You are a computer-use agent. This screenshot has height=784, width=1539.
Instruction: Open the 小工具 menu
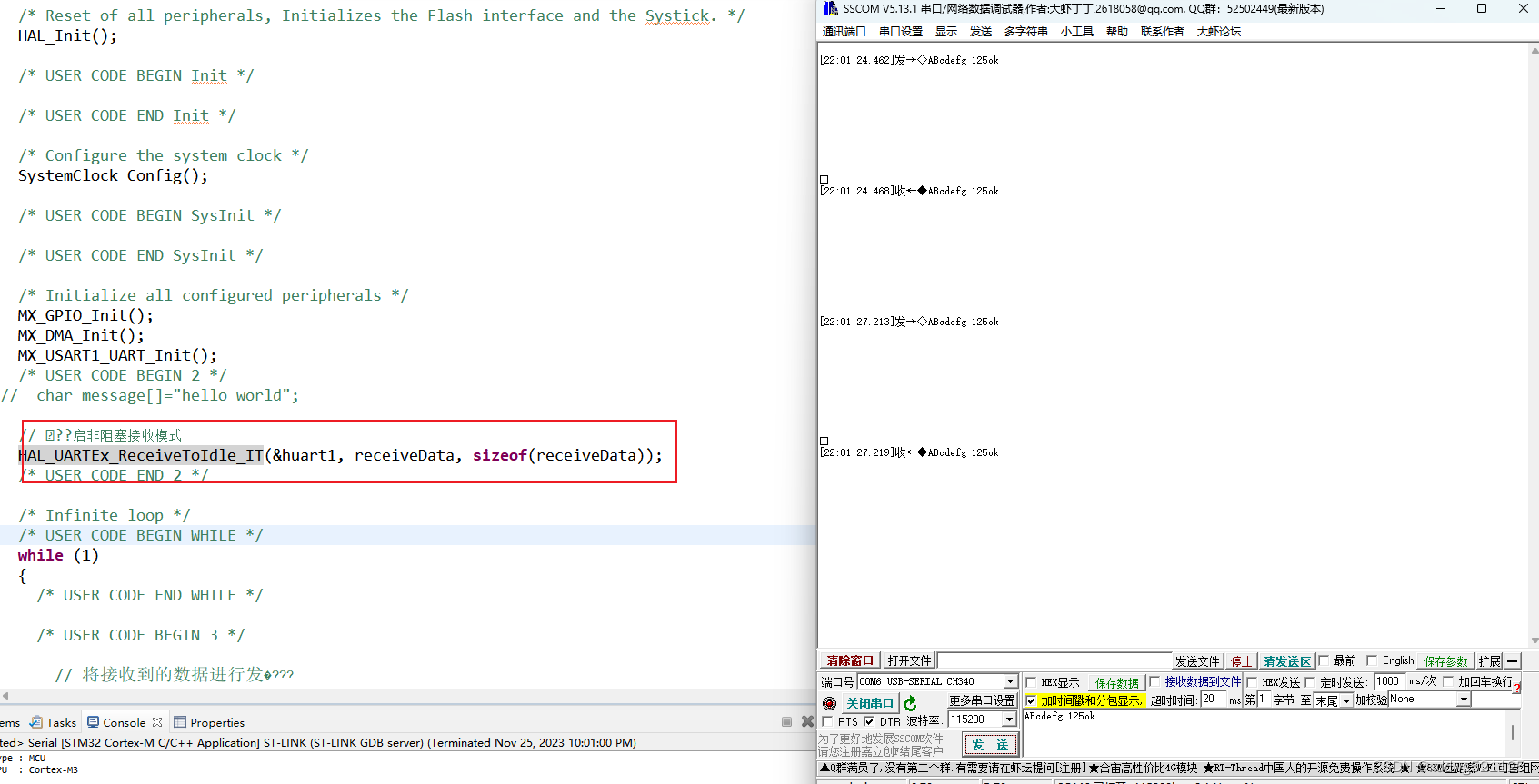[1077, 32]
